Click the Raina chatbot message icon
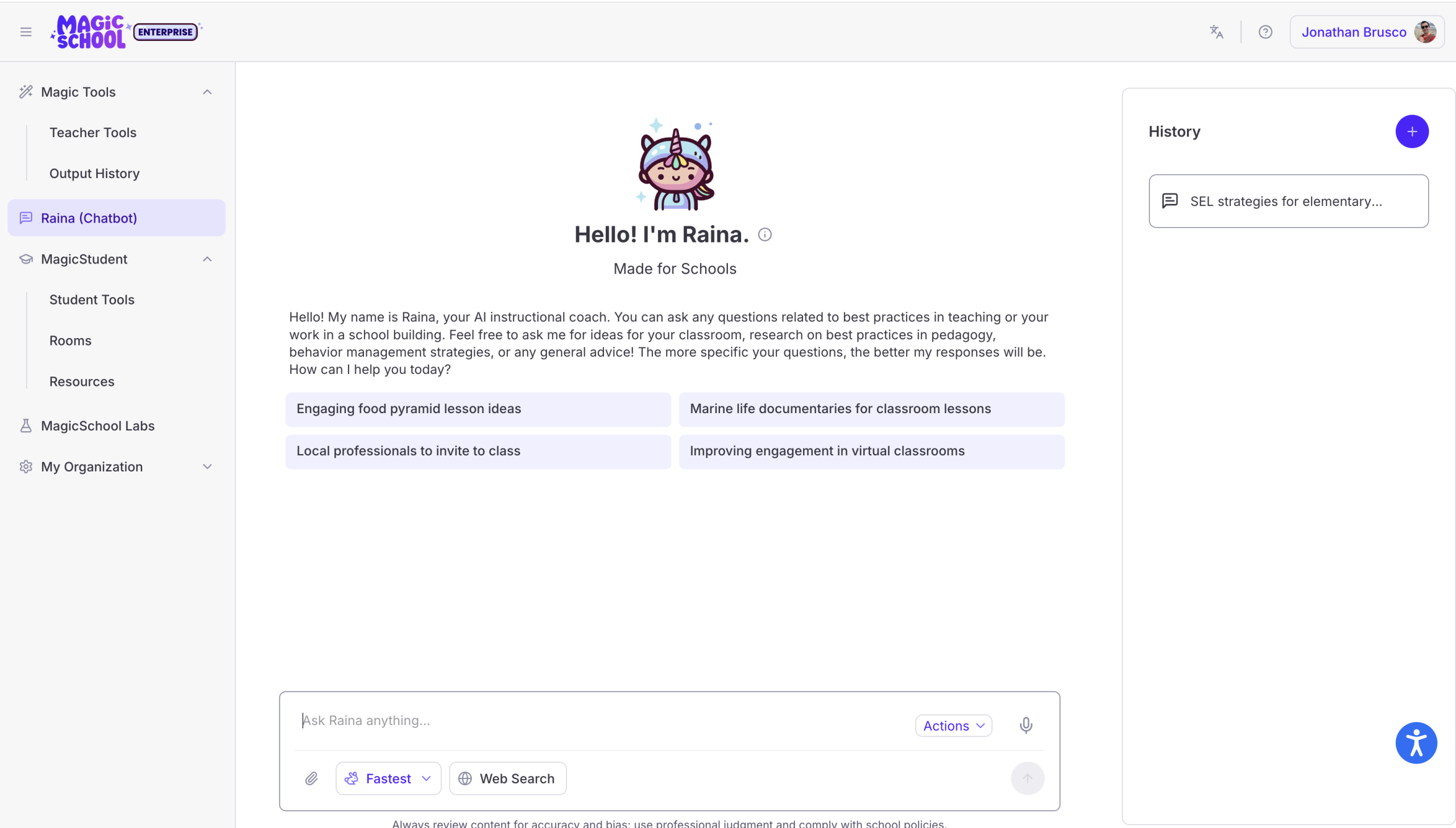The height and width of the screenshot is (828, 1456). [26, 218]
